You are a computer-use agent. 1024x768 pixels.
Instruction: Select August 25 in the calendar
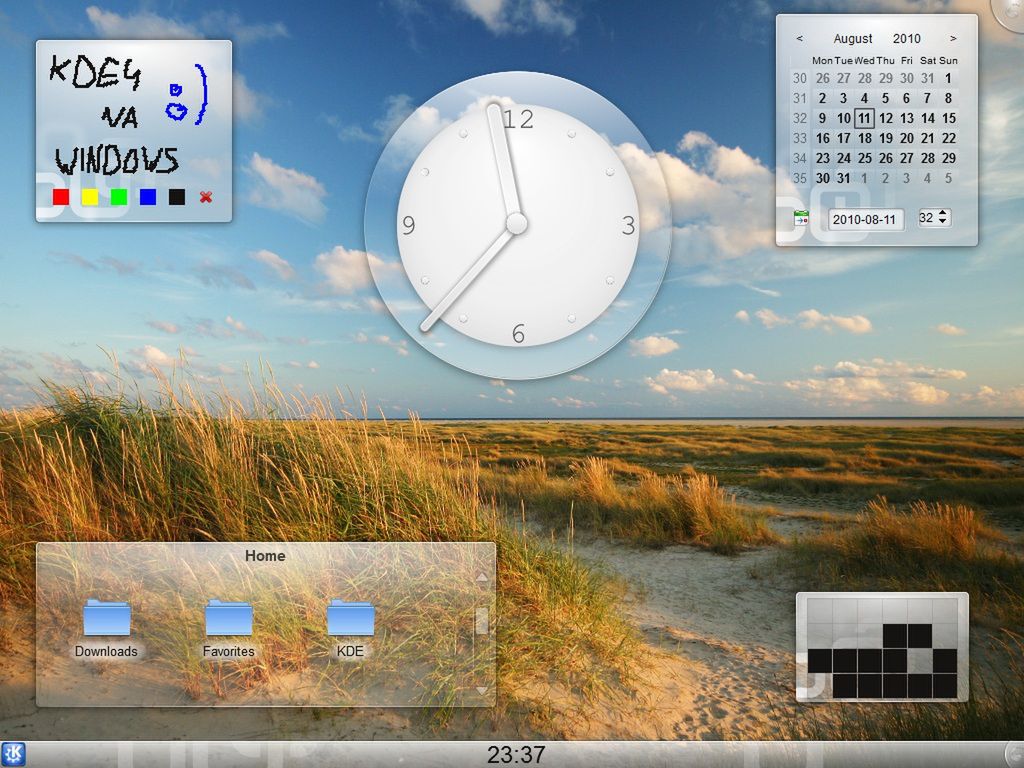(x=864, y=158)
